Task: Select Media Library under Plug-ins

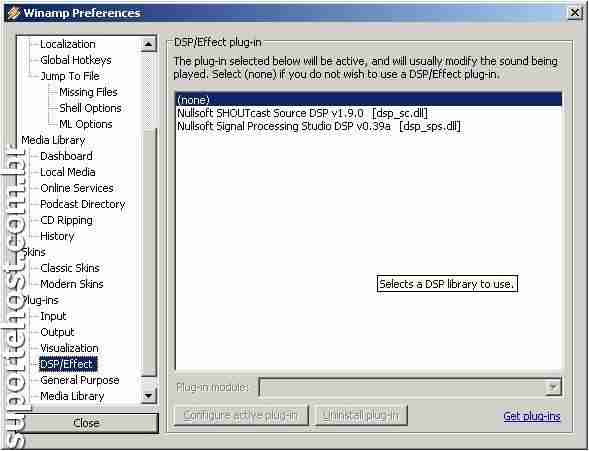Action: click(72, 397)
